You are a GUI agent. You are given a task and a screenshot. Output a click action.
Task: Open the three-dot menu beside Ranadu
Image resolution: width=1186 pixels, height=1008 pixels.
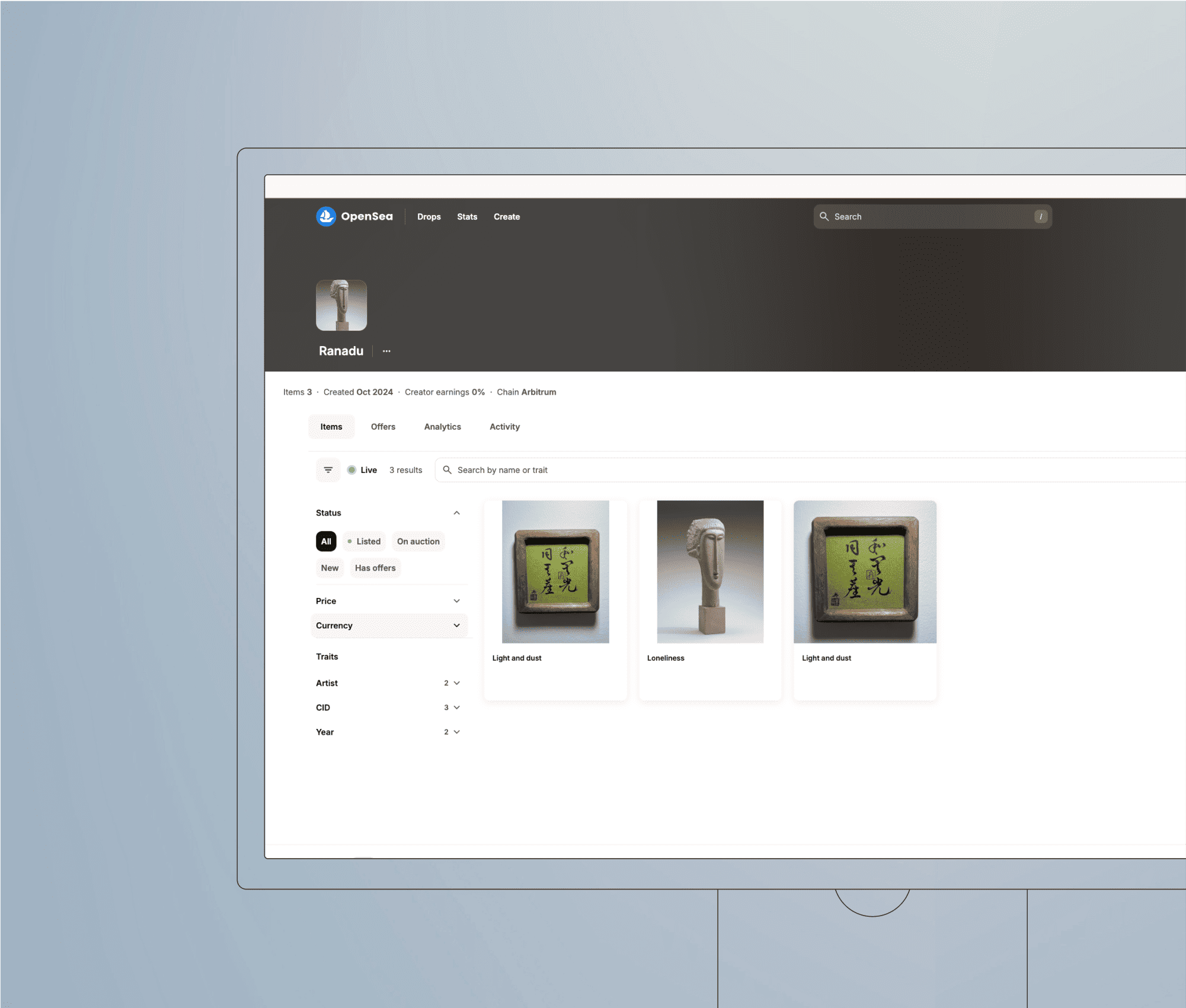386,351
